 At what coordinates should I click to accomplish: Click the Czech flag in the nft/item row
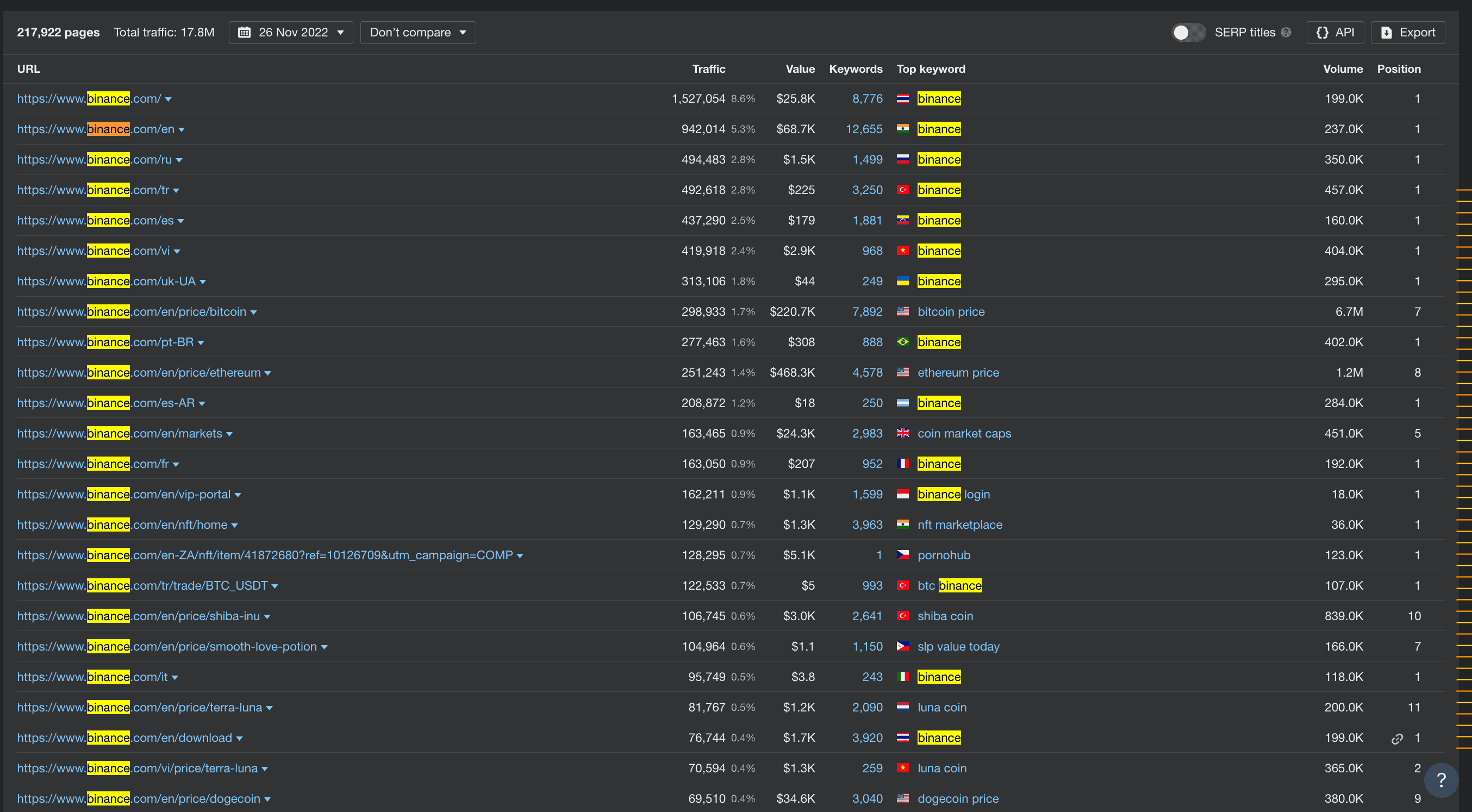pyautogui.click(x=902, y=555)
